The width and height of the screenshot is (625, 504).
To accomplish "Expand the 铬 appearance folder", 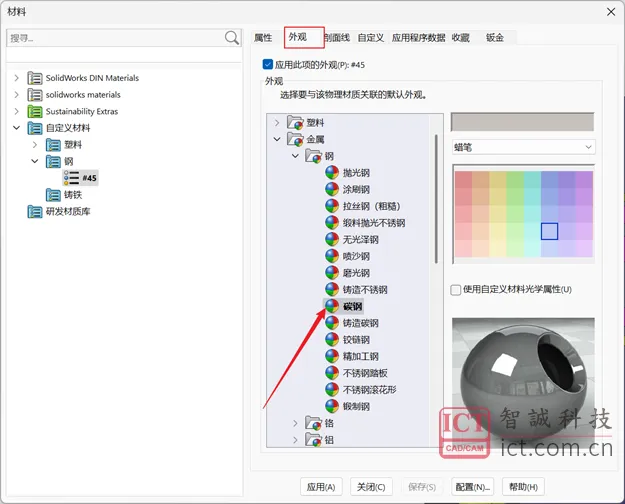I will click(x=295, y=423).
